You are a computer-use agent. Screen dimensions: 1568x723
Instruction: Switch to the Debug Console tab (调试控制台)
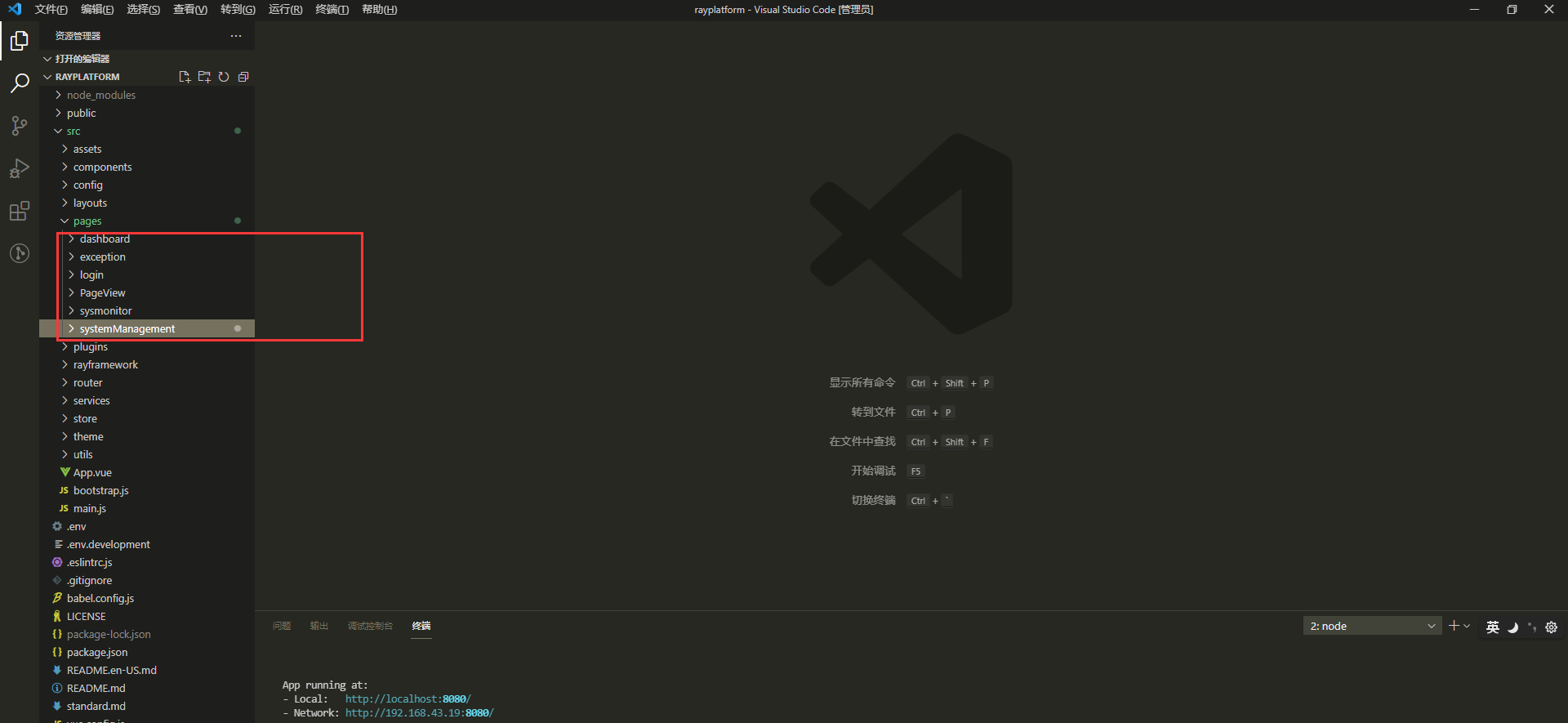pyautogui.click(x=370, y=626)
